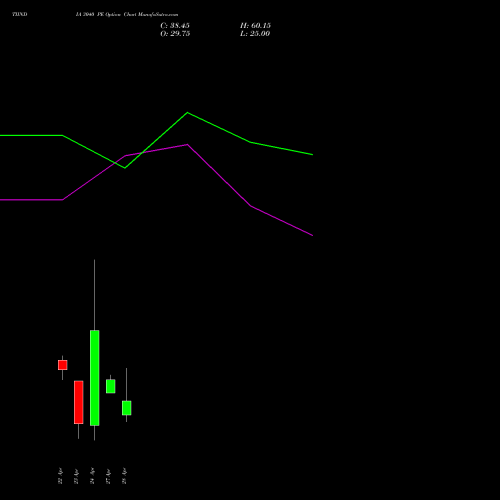Click the 24 Apr date axis label
The height and width of the screenshot is (500, 500).
pos(92,476)
